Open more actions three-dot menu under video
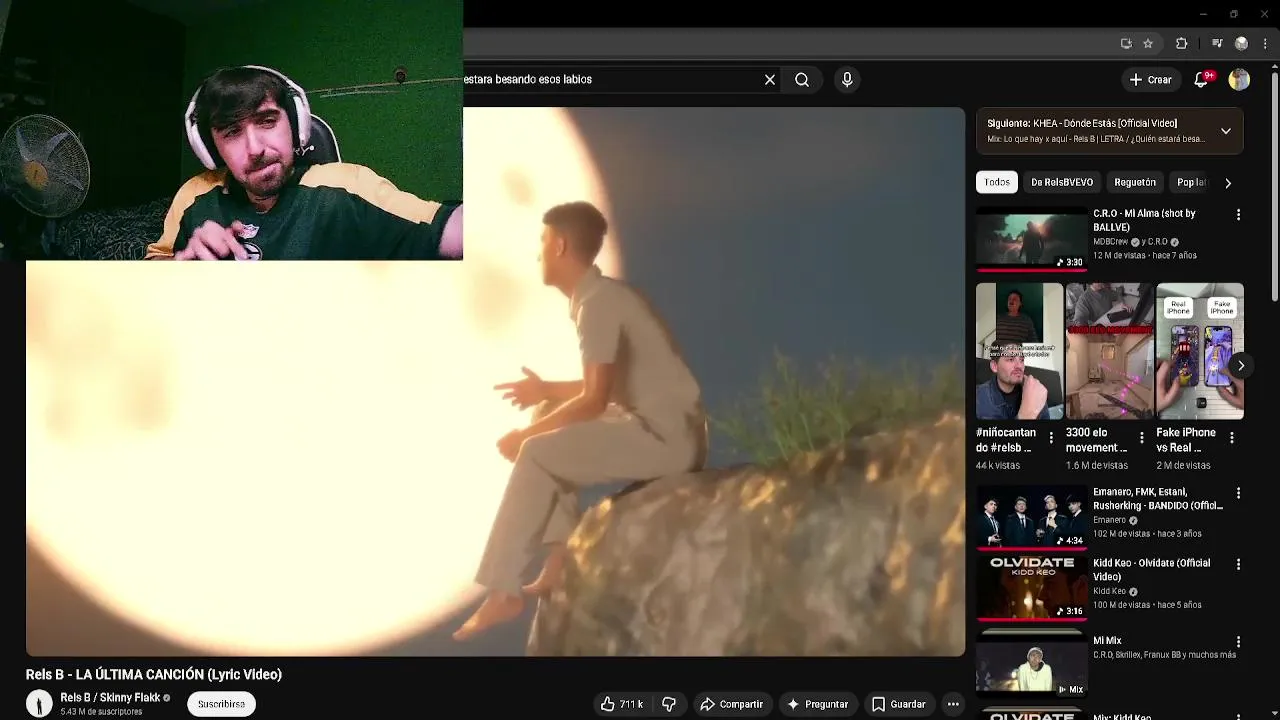Screen dimensions: 1280x720 pyautogui.click(x=953, y=704)
